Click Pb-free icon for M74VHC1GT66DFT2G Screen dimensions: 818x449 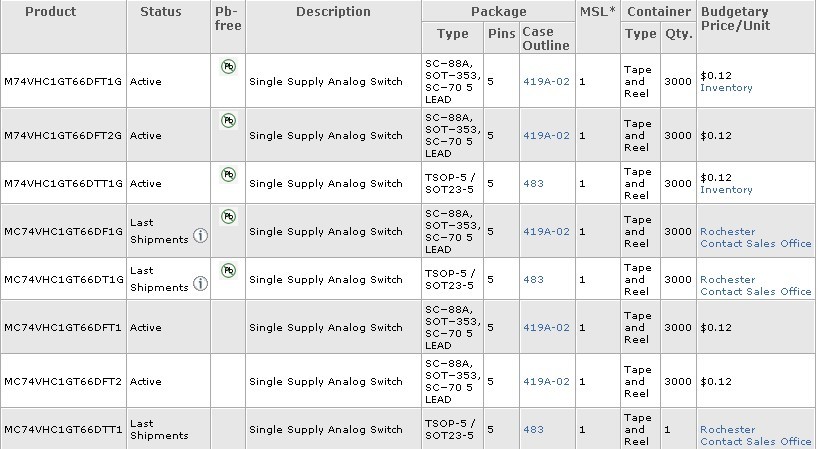[228, 120]
